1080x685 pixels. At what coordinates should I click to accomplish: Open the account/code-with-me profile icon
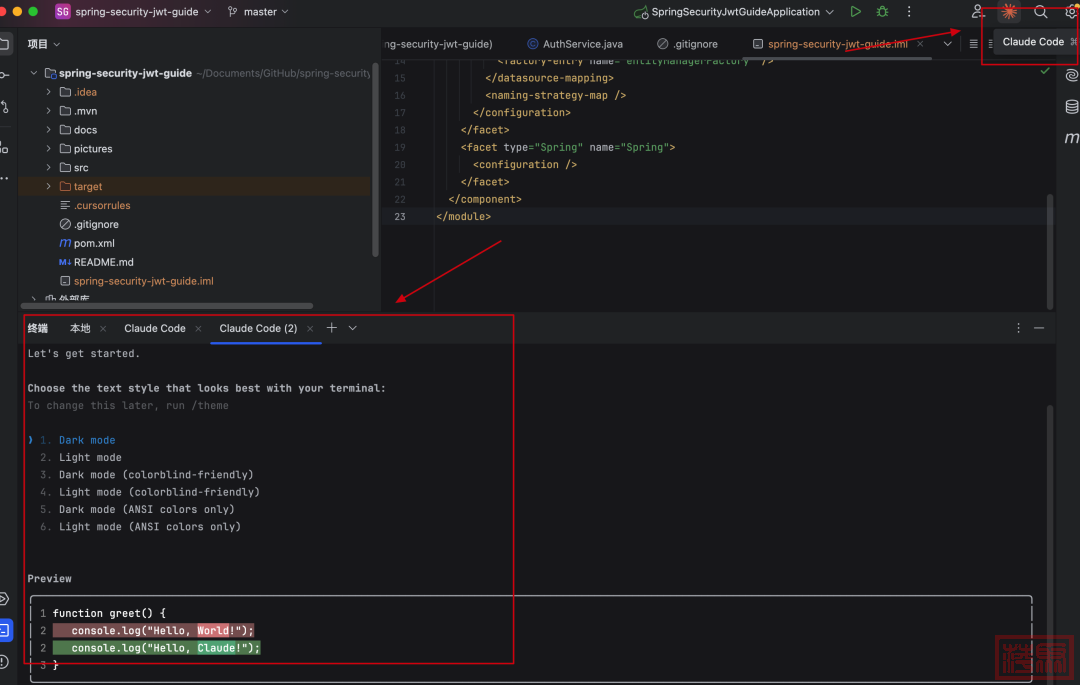tap(977, 12)
